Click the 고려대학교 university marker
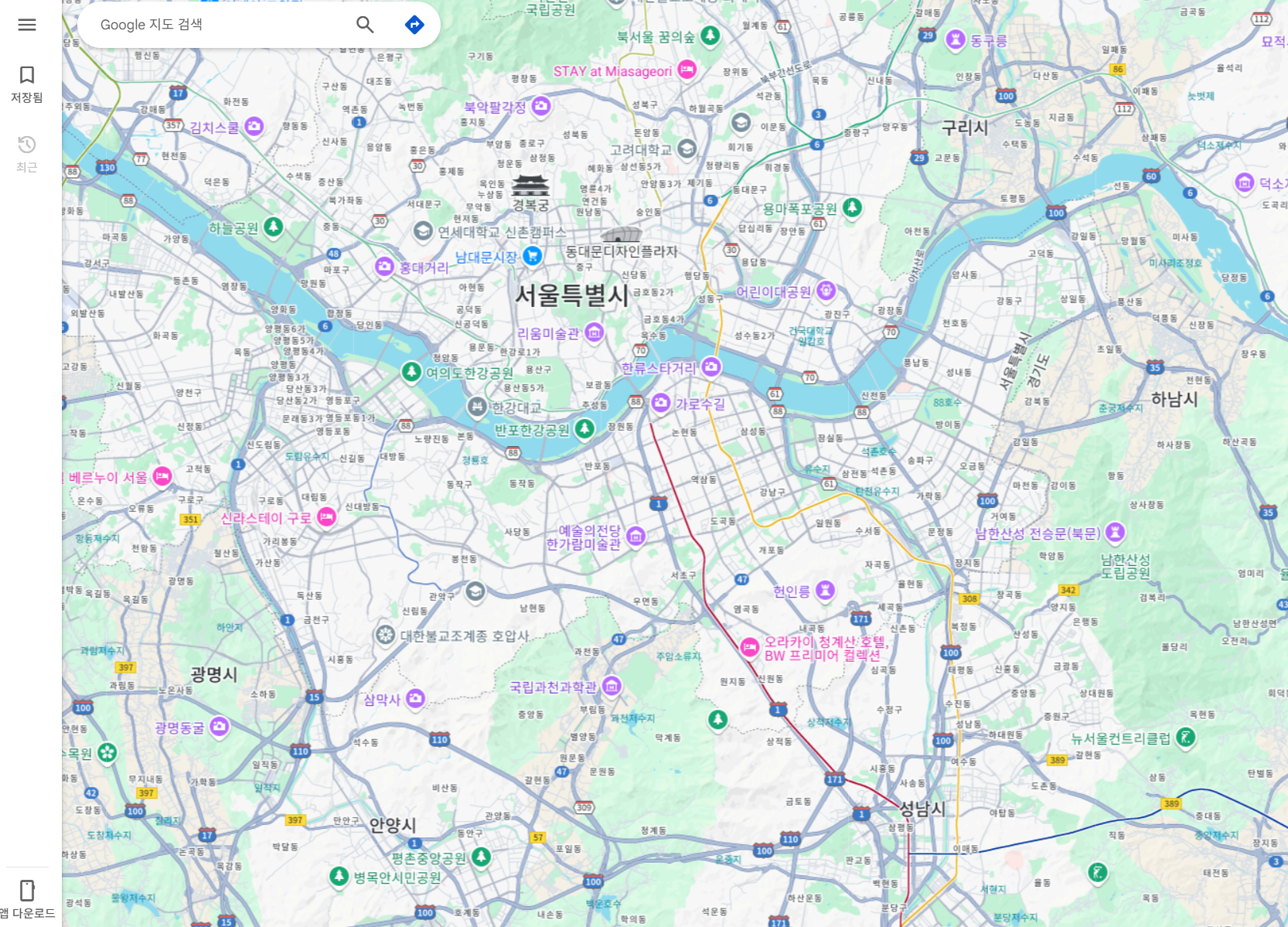1288x927 pixels. pos(687,148)
